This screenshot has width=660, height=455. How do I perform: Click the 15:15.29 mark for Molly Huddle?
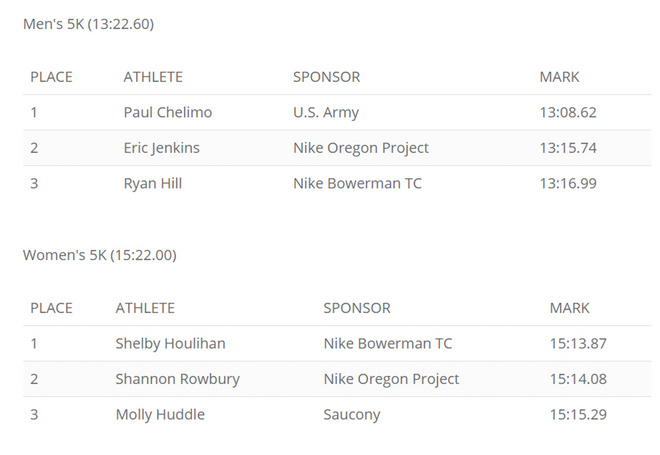(x=578, y=414)
